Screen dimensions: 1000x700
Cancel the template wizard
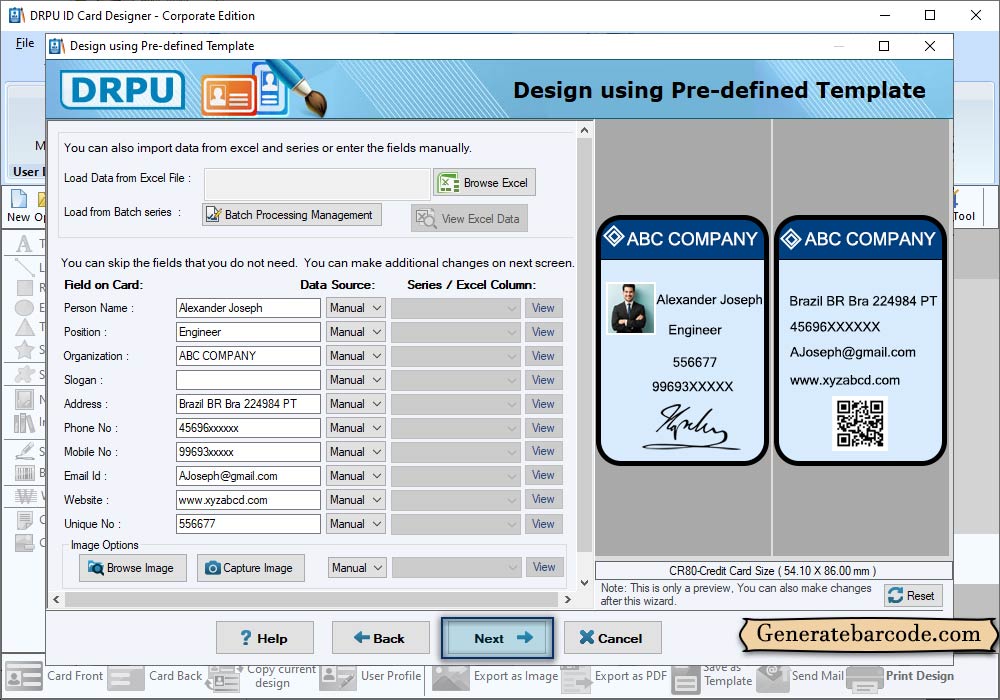tap(611, 638)
